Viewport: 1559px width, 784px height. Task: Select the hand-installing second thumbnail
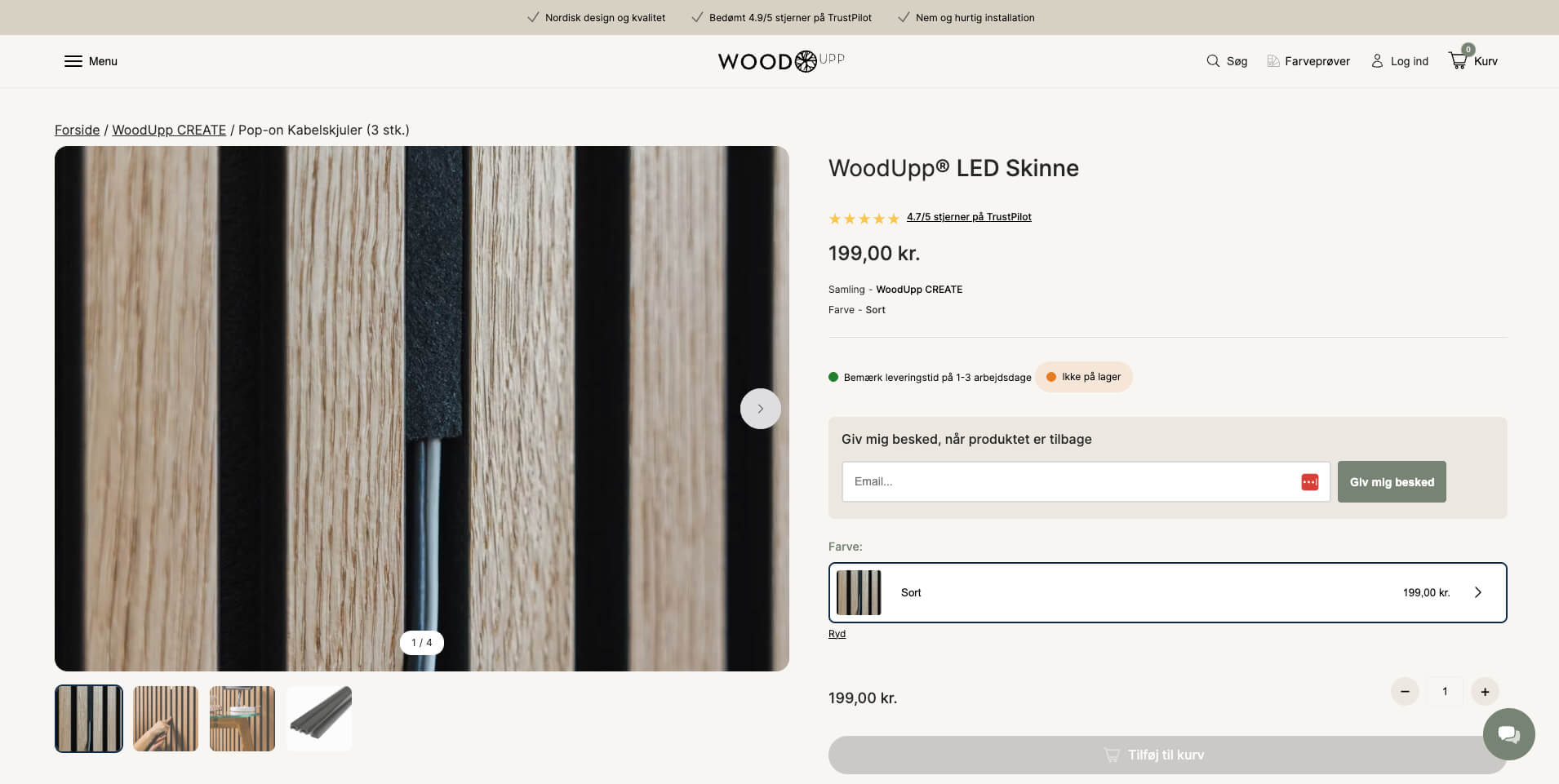coord(166,719)
